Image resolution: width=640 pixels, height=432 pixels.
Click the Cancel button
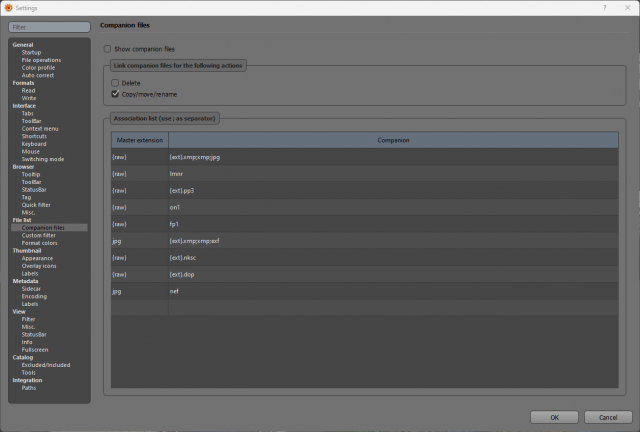point(608,417)
